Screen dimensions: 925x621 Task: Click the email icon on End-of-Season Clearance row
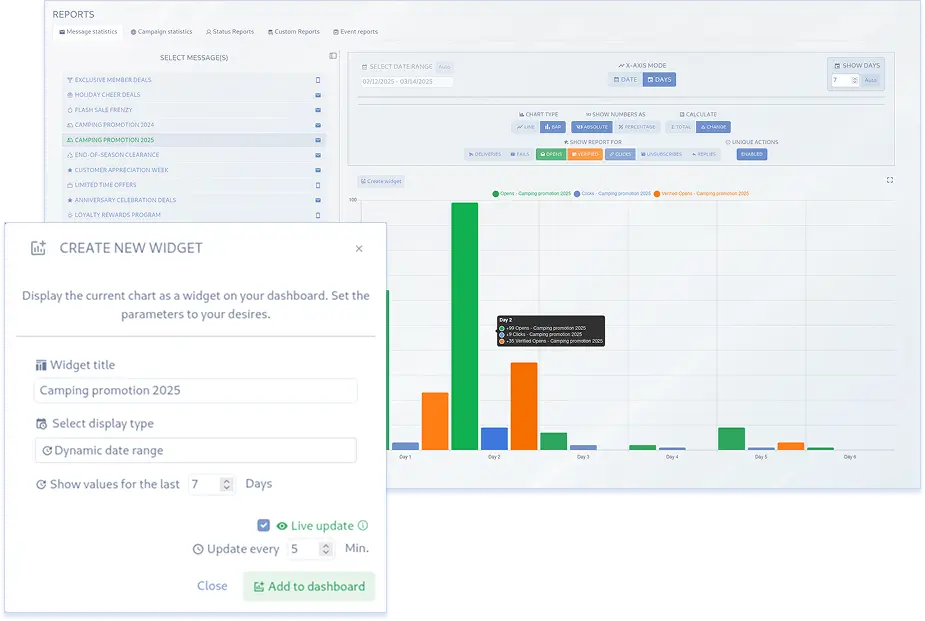tap(318, 155)
